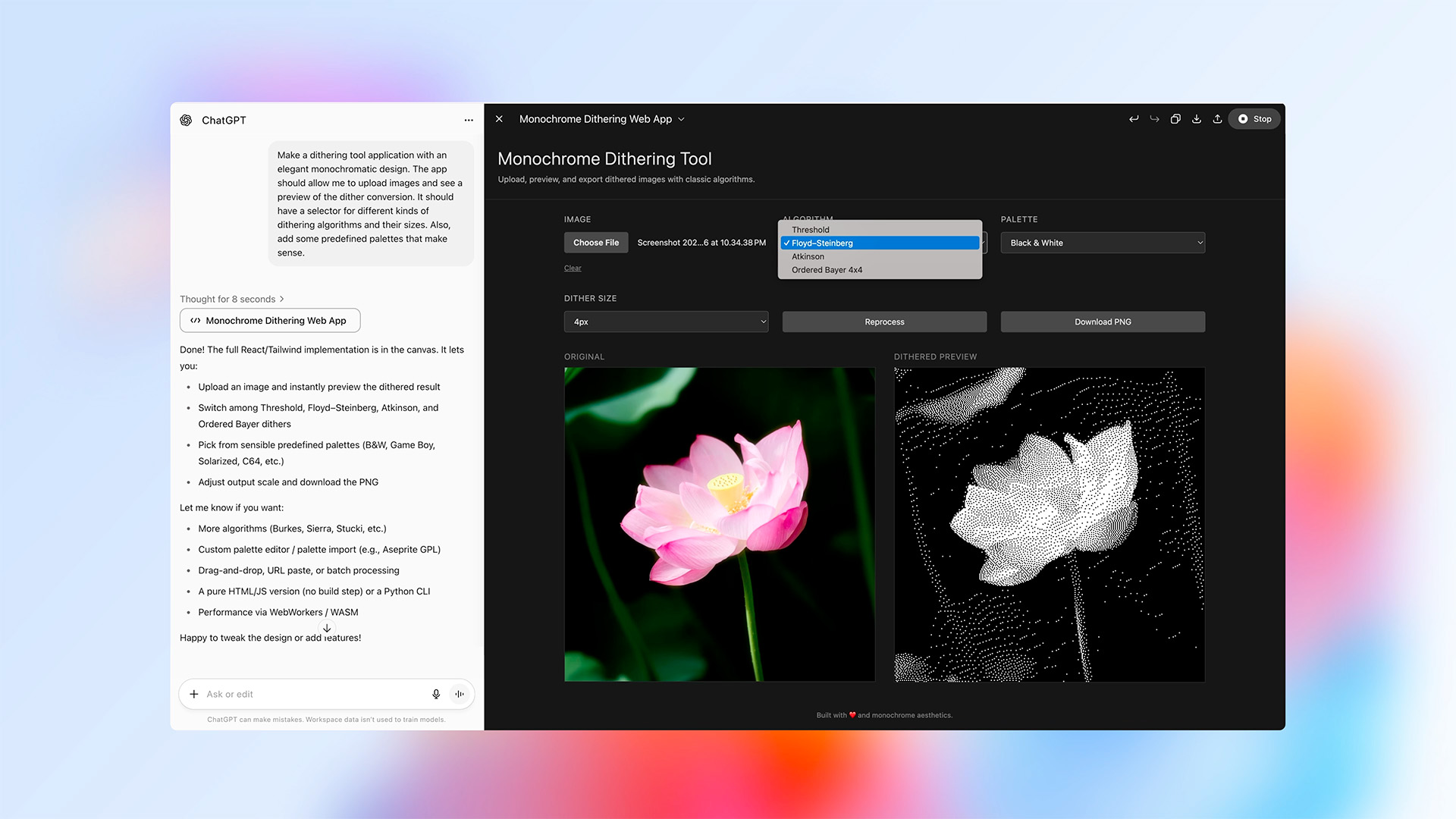Click the Download PNG button
Screen dimensions: 1456x819
pyautogui.click(x=1103, y=322)
